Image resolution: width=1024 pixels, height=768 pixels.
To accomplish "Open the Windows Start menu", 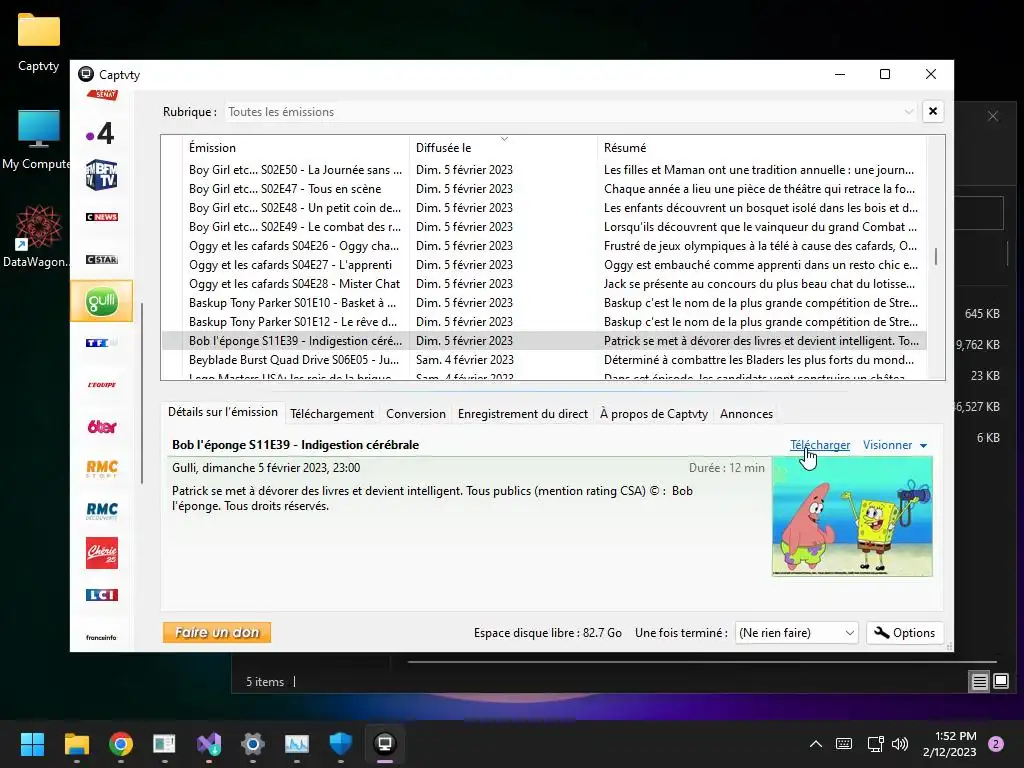I will click(x=32, y=744).
